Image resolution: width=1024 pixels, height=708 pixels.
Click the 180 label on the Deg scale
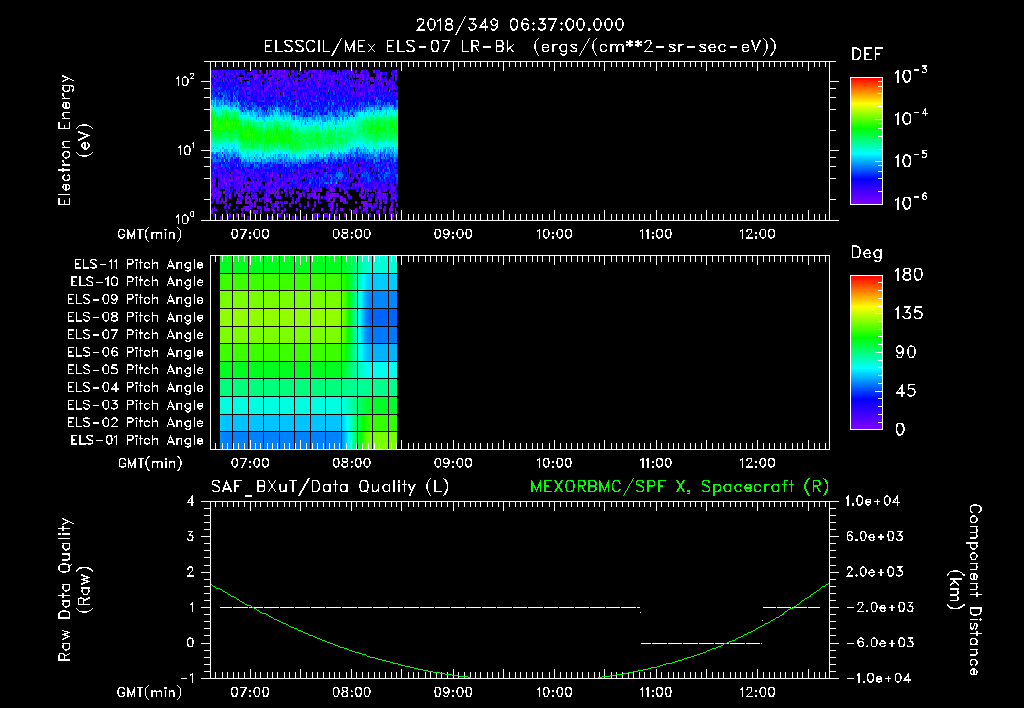[x=908, y=275]
